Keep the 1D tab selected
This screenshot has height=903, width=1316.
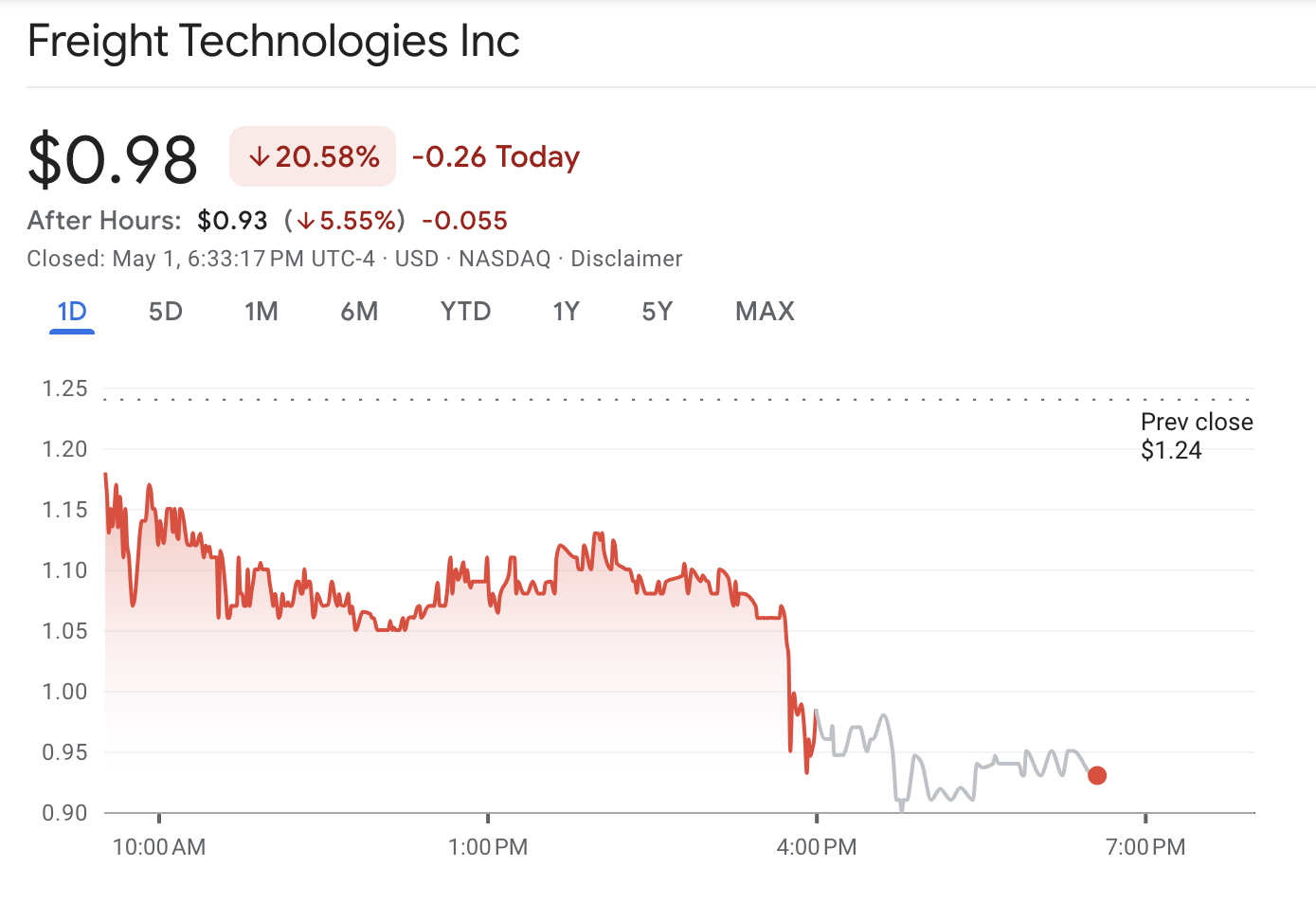[71, 311]
